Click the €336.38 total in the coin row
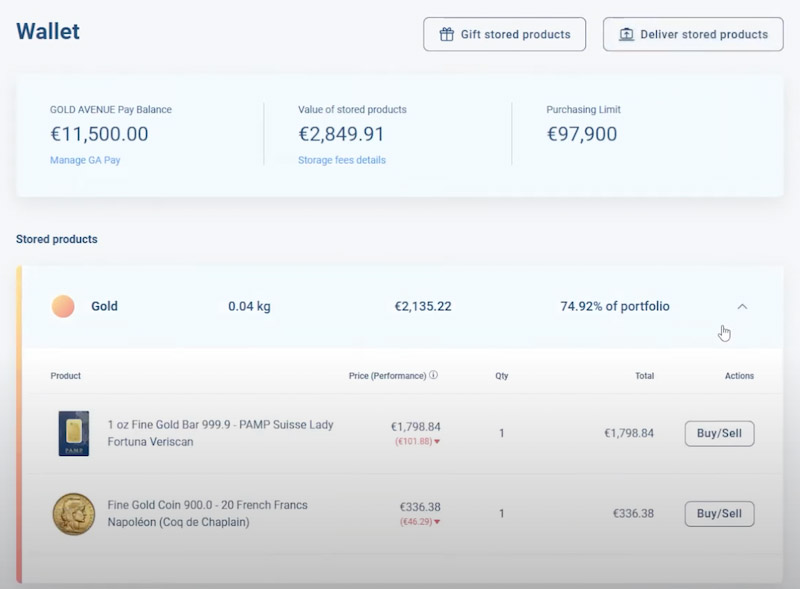The height and width of the screenshot is (589, 800). 633,513
